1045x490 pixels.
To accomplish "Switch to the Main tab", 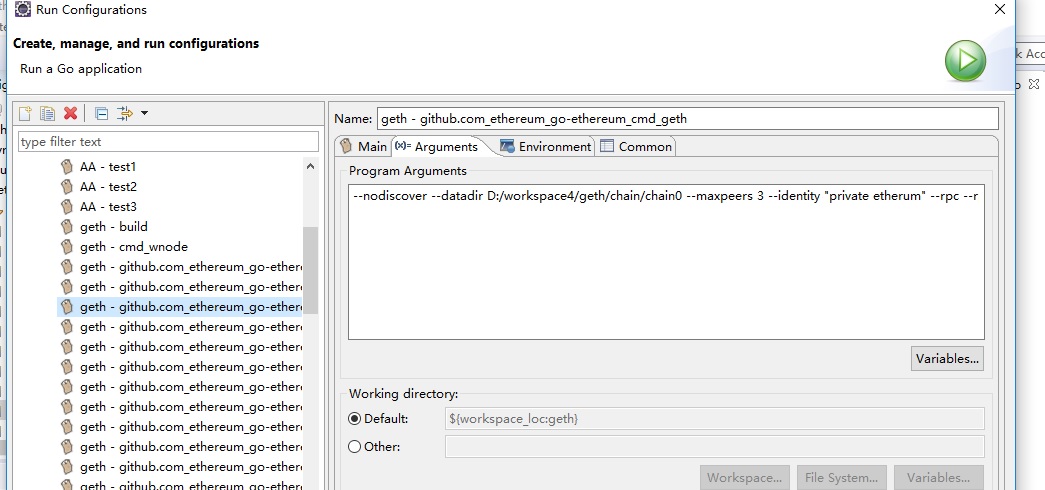I will pos(363,147).
